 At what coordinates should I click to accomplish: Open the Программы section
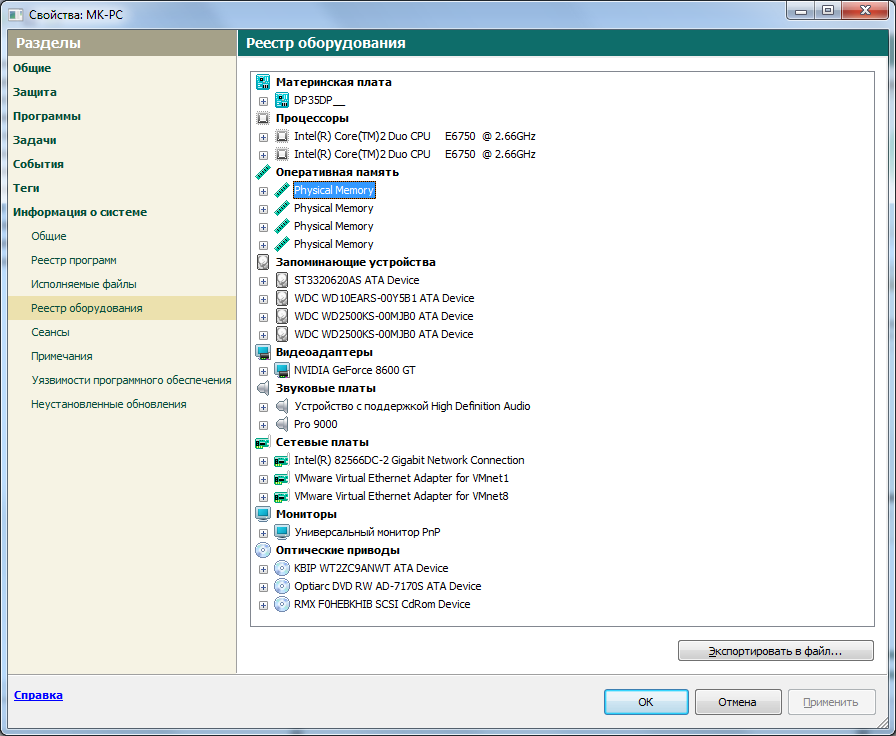pyautogui.click(x=47, y=116)
